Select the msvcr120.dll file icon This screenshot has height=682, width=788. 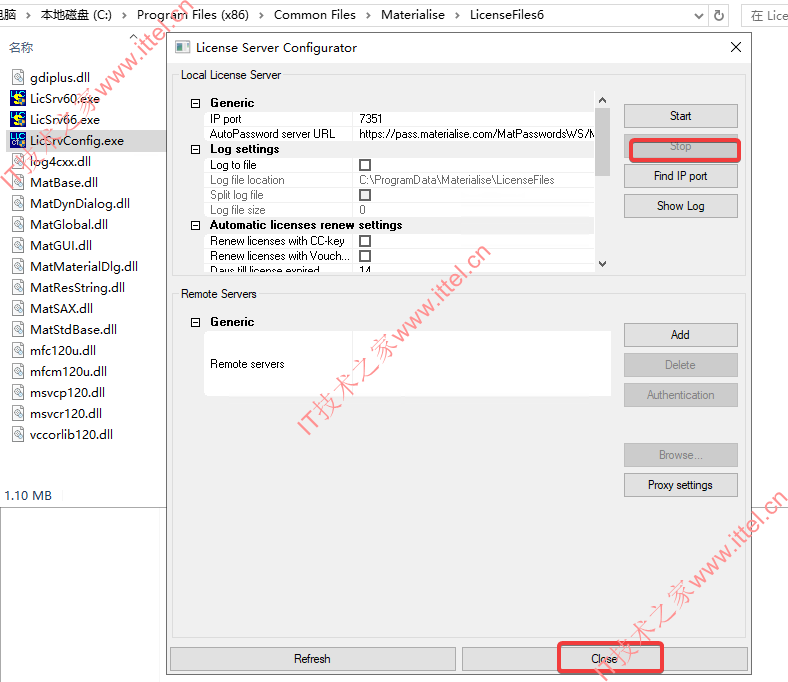(18, 414)
